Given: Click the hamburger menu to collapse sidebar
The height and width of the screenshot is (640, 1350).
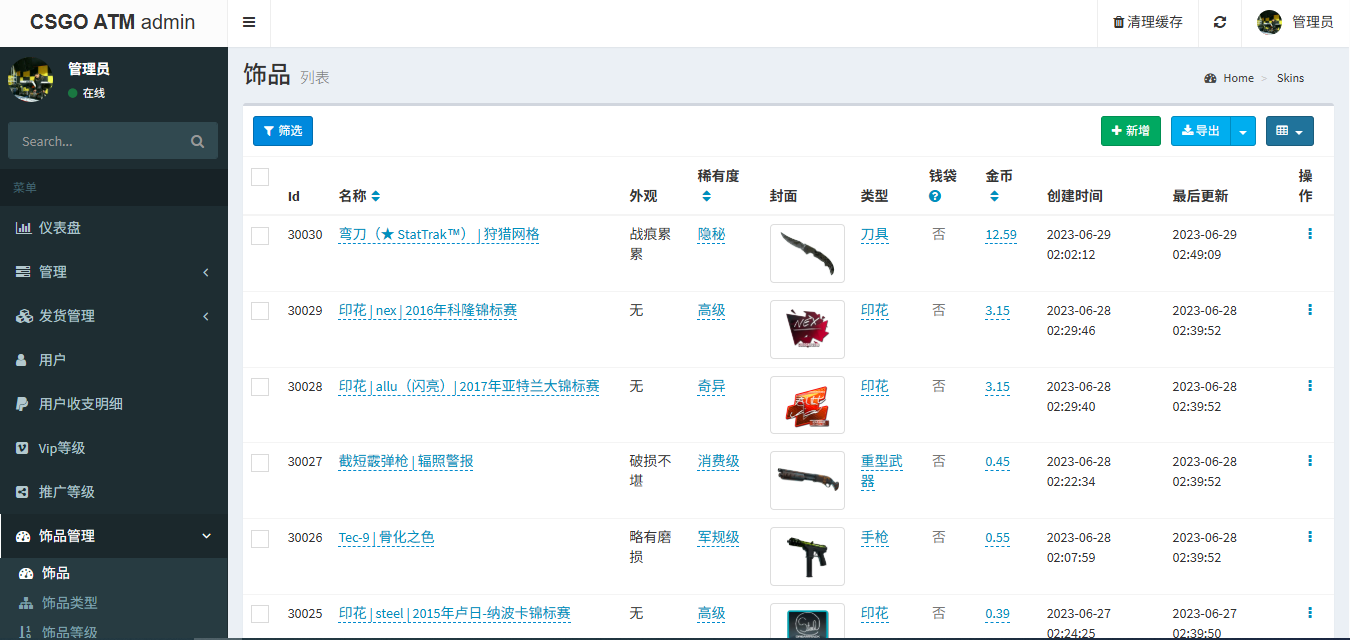Looking at the screenshot, I should pos(248,22).
